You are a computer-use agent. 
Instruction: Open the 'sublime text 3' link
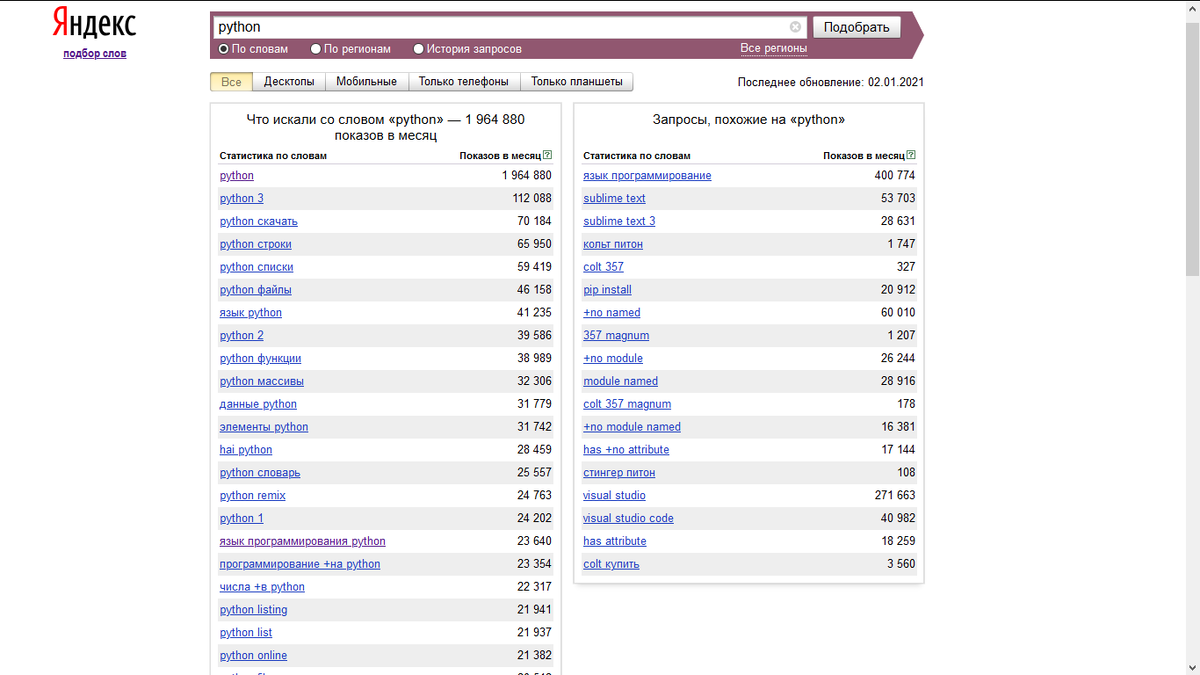click(x=620, y=222)
